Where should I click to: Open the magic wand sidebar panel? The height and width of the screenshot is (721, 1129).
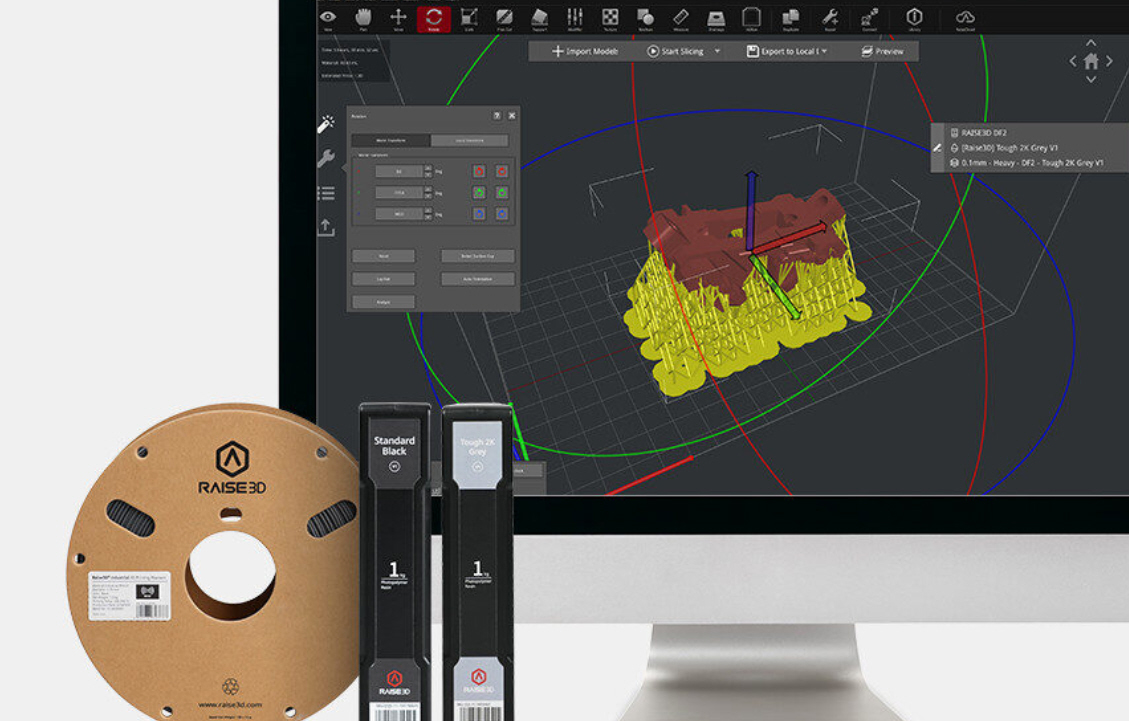[326, 124]
